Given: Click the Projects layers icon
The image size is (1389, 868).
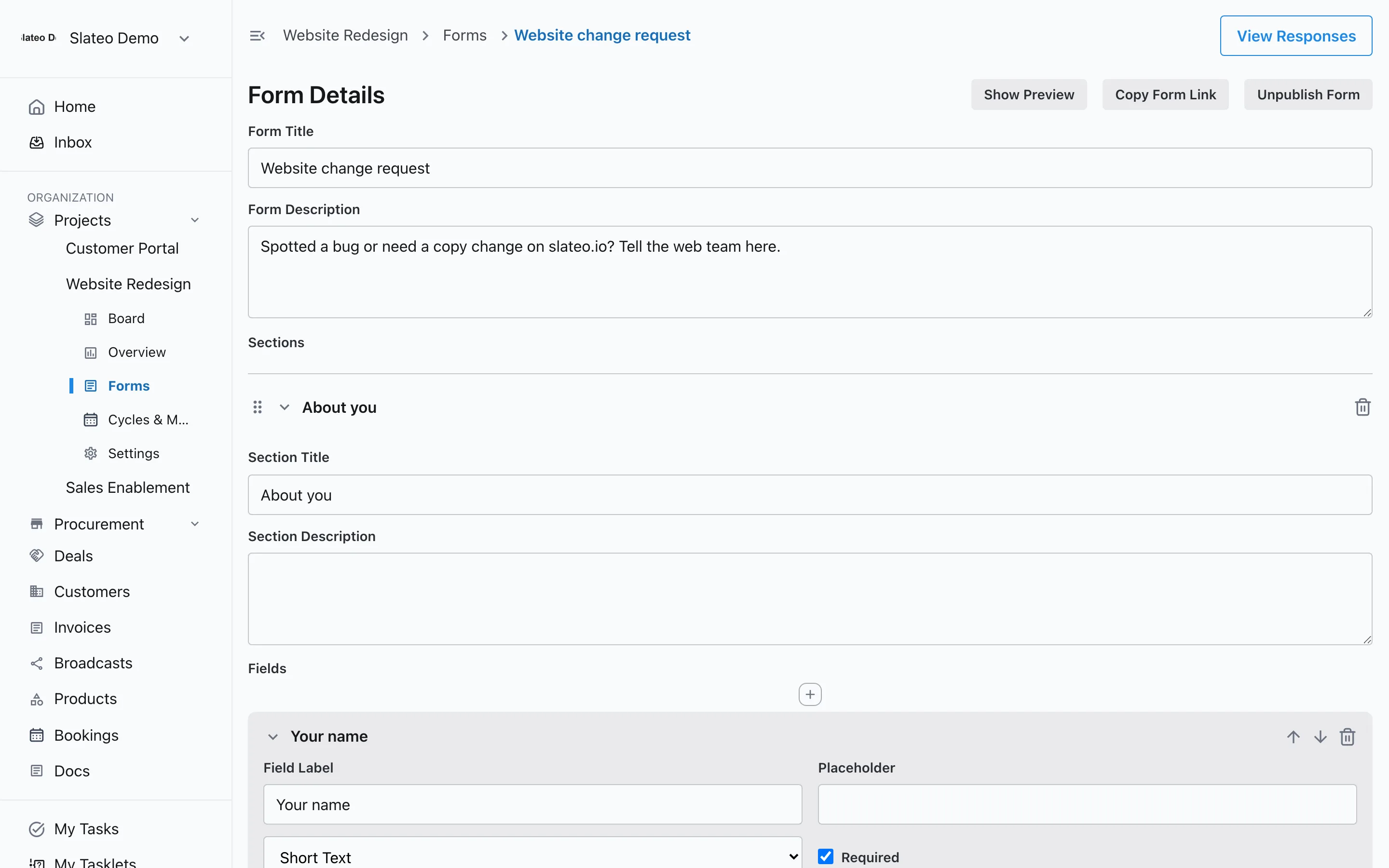Looking at the screenshot, I should tap(36, 220).
